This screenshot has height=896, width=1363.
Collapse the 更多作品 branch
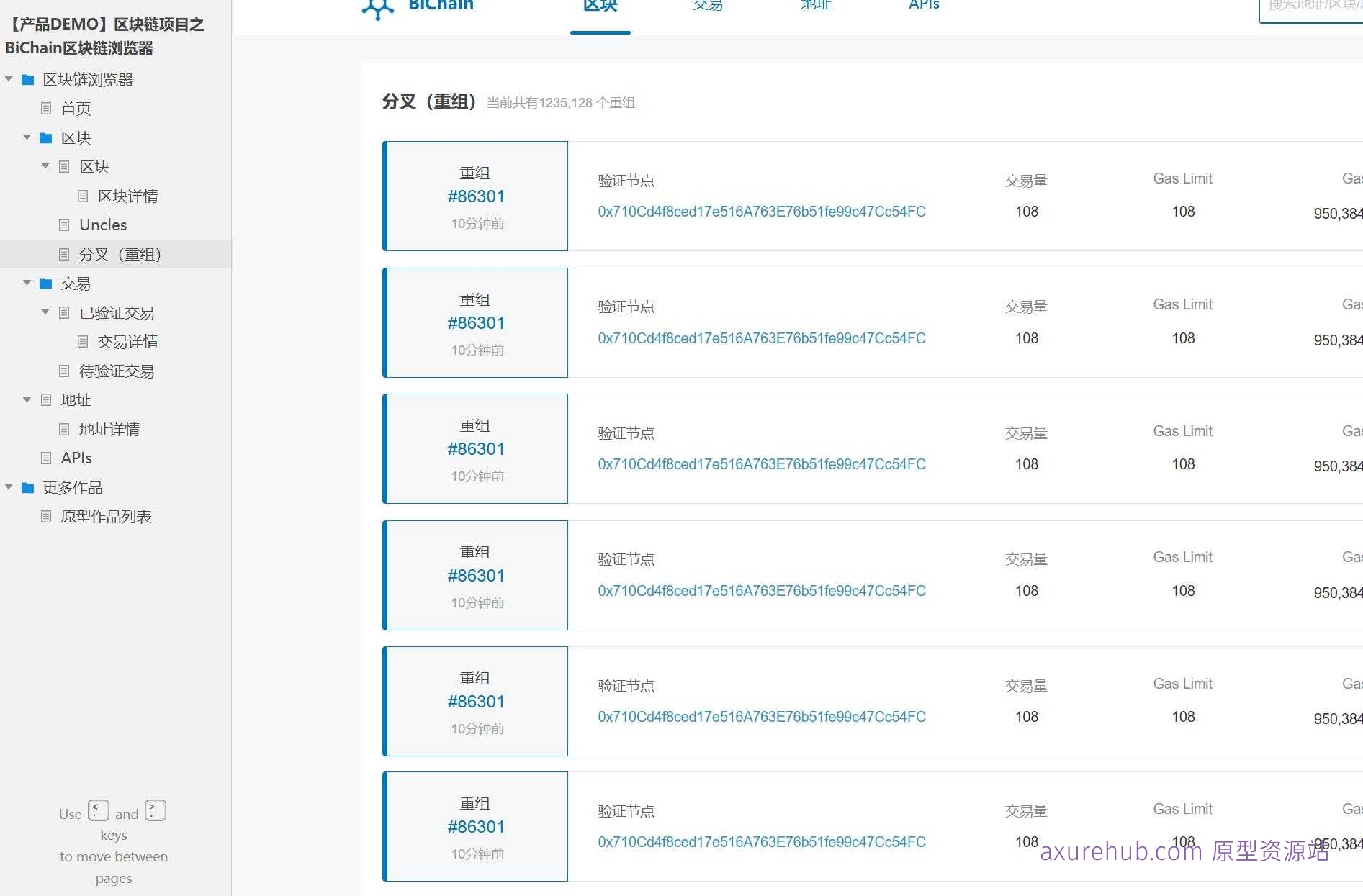coord(9,487)
